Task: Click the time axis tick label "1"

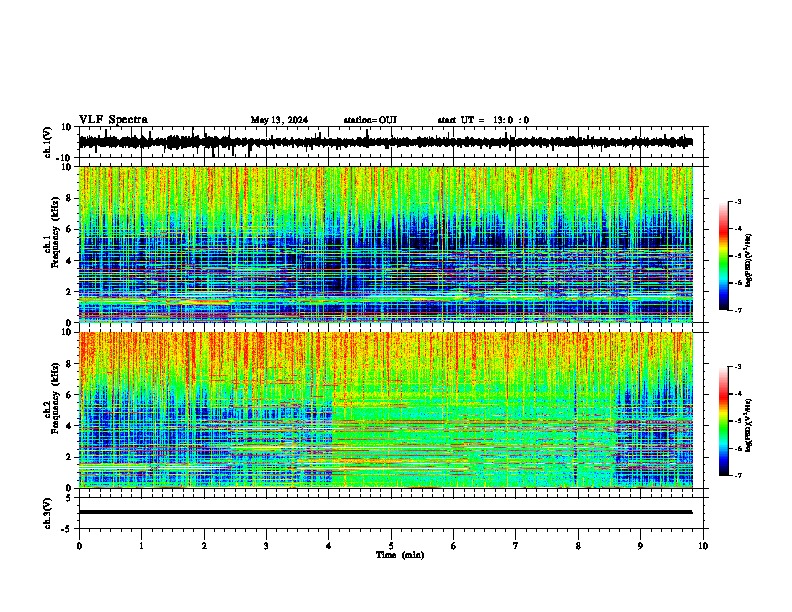Action: tap(141, 546)
